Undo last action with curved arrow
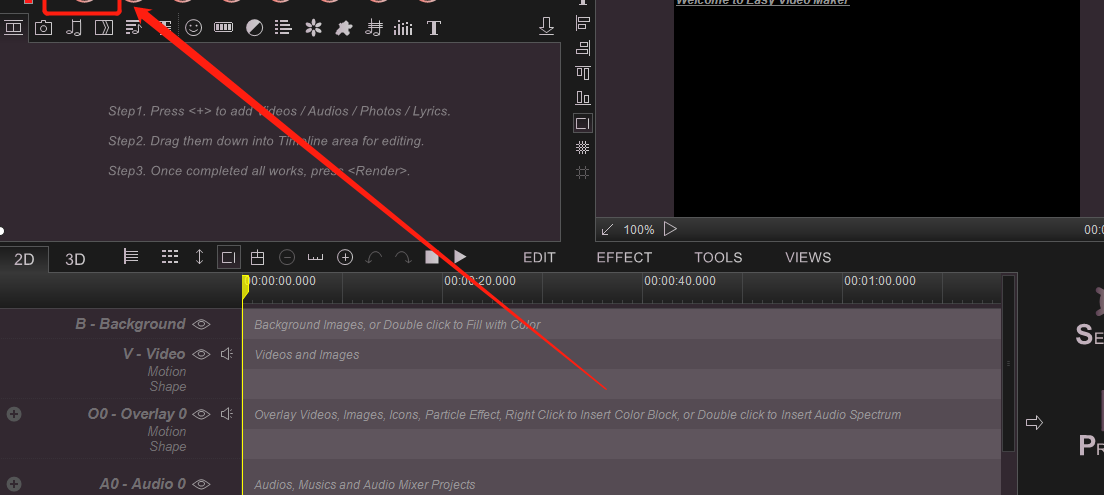This screenshot has height=495, width=1104. [x=374, y=257]
